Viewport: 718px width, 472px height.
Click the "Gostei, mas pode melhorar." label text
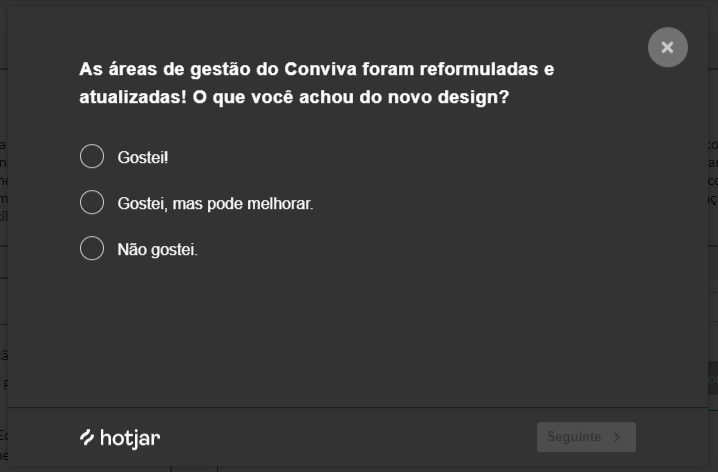[x=215, y=204]
